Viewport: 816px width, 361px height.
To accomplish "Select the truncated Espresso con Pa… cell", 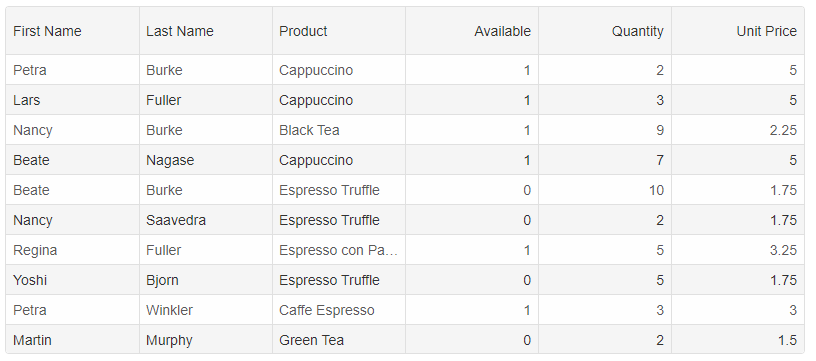I will pos(339,250).
